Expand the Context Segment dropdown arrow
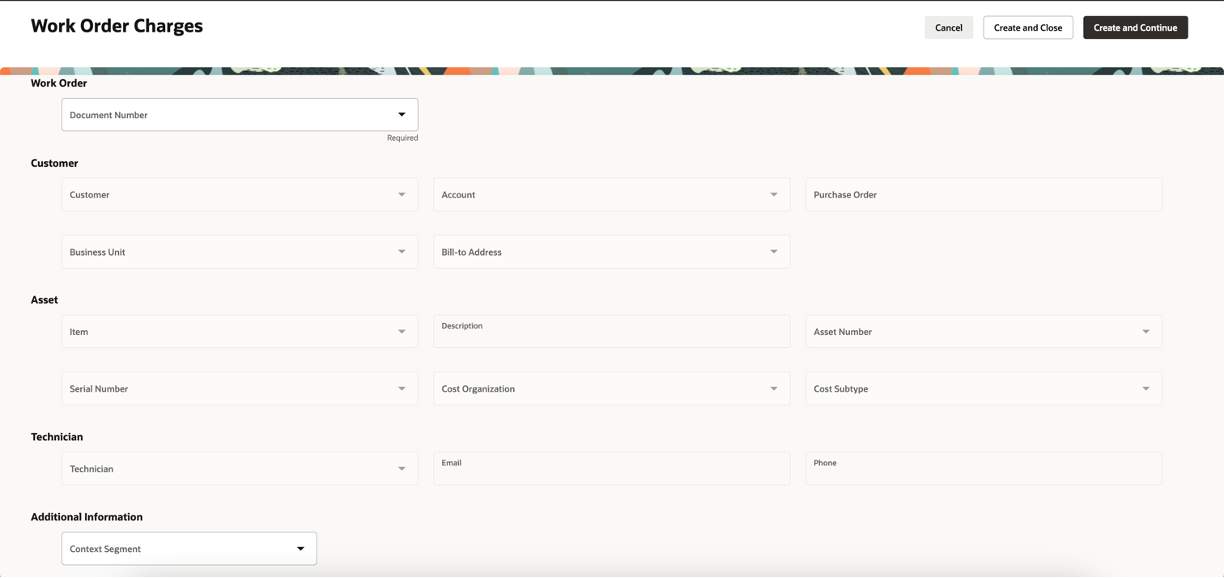The image size is (1224, 578). coord(300,549)
